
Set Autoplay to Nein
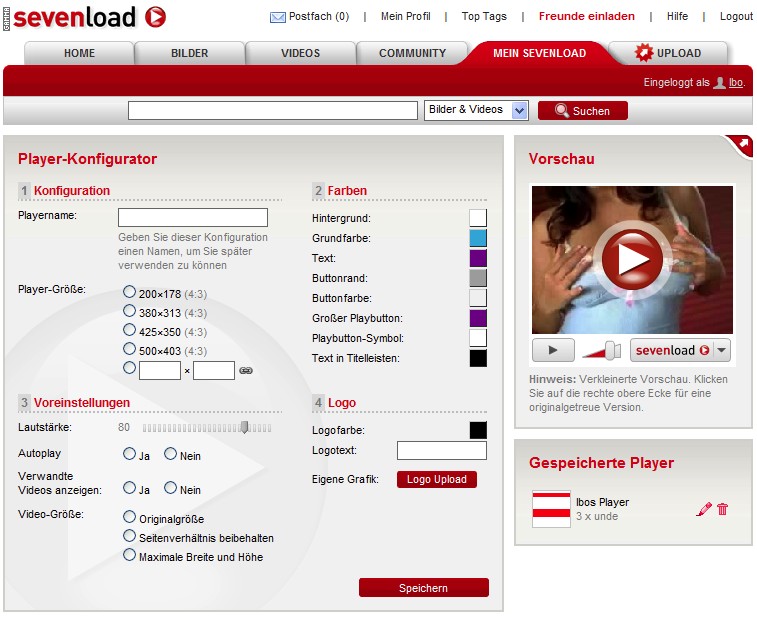(170, 454)
